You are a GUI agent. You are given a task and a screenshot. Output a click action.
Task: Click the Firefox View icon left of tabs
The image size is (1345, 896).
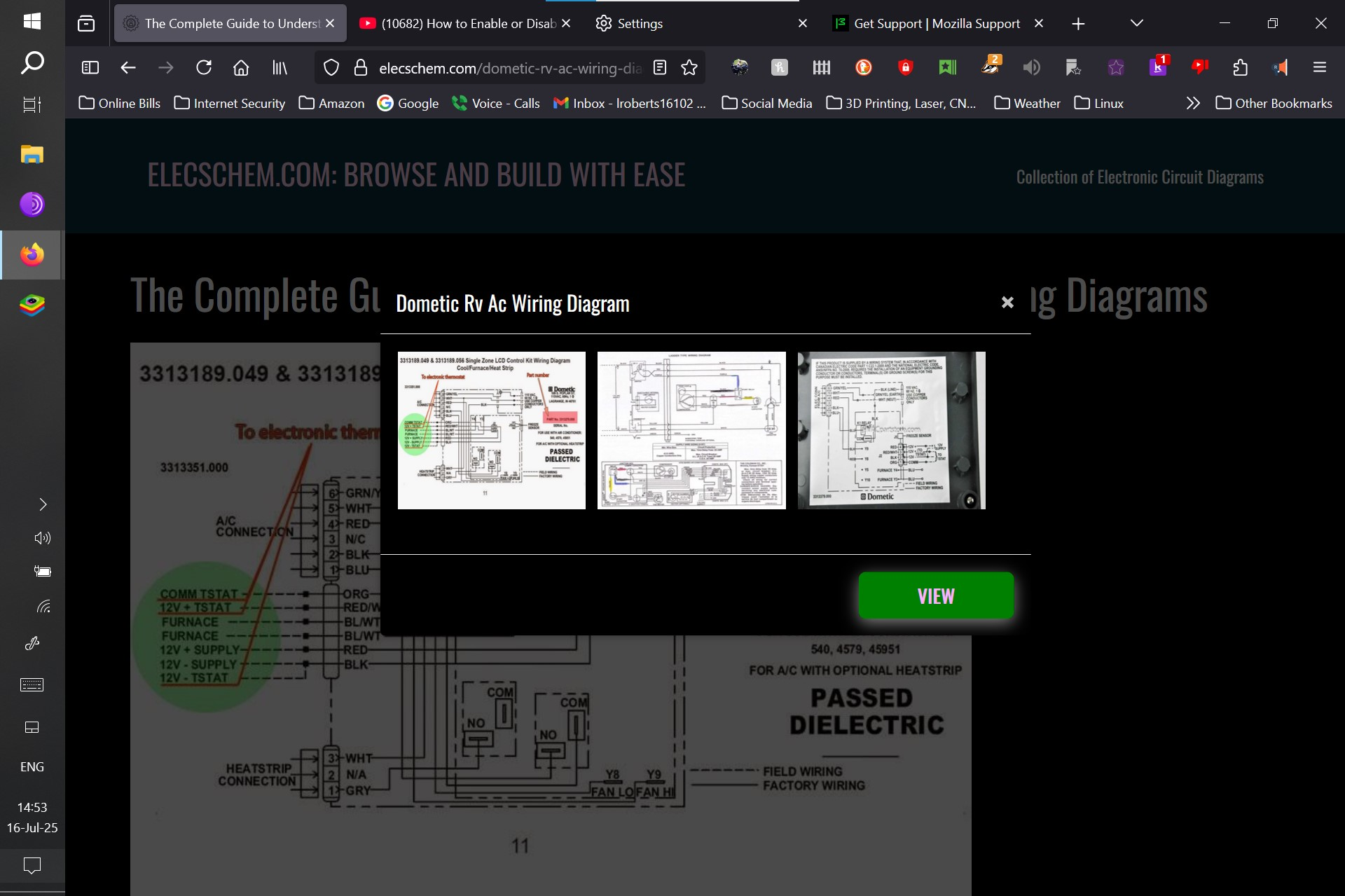point(86,23)
